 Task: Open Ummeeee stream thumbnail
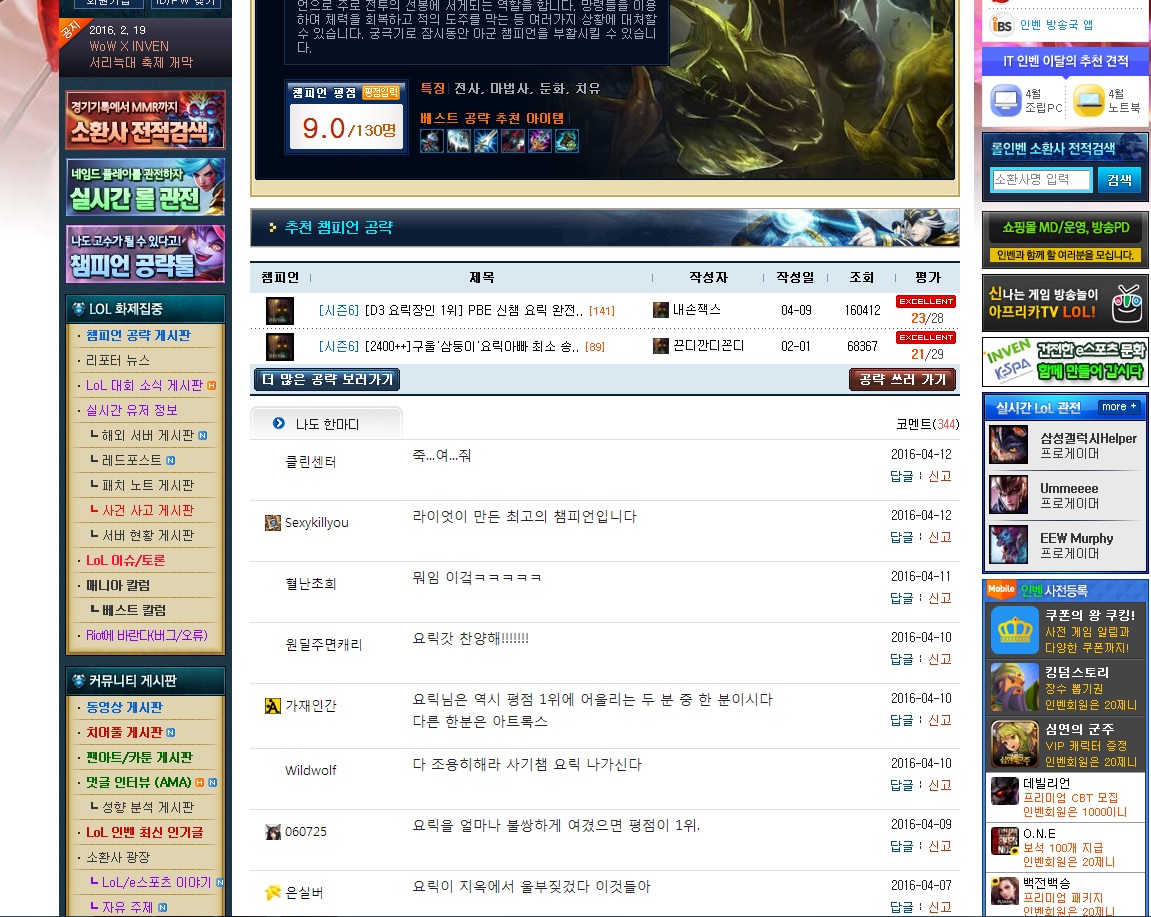tap(1009, 495)
